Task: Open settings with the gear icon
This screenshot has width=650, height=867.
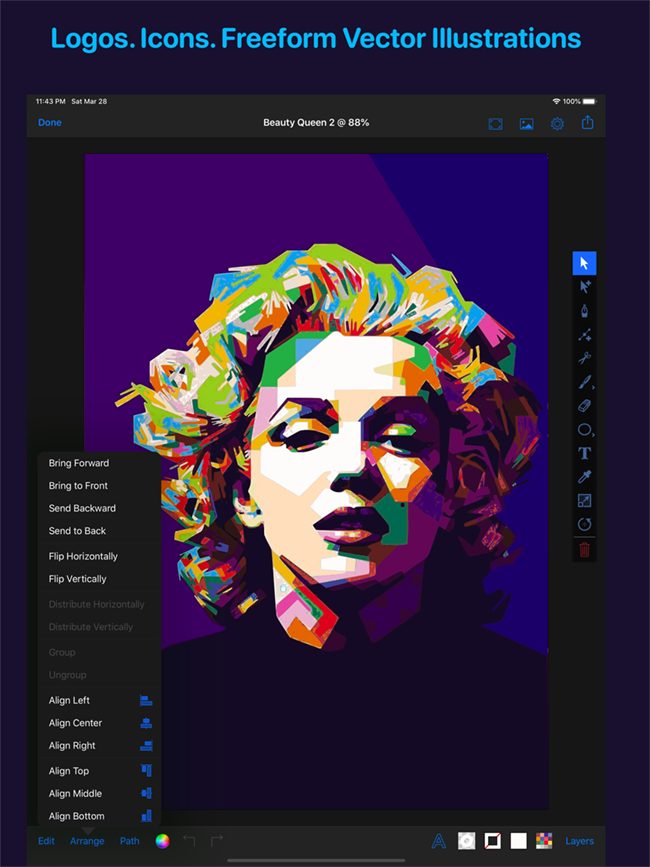Action: [557, 123]
